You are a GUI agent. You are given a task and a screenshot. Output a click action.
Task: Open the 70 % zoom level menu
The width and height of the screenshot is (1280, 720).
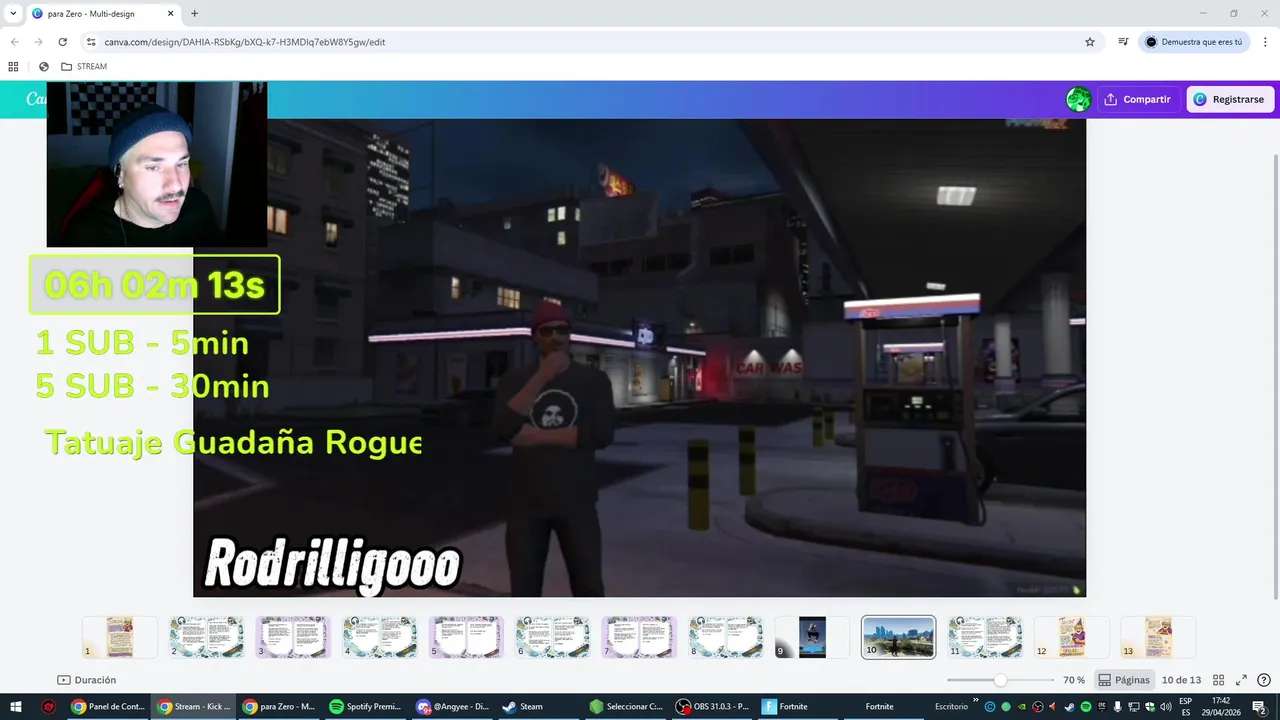(1074, 680)
